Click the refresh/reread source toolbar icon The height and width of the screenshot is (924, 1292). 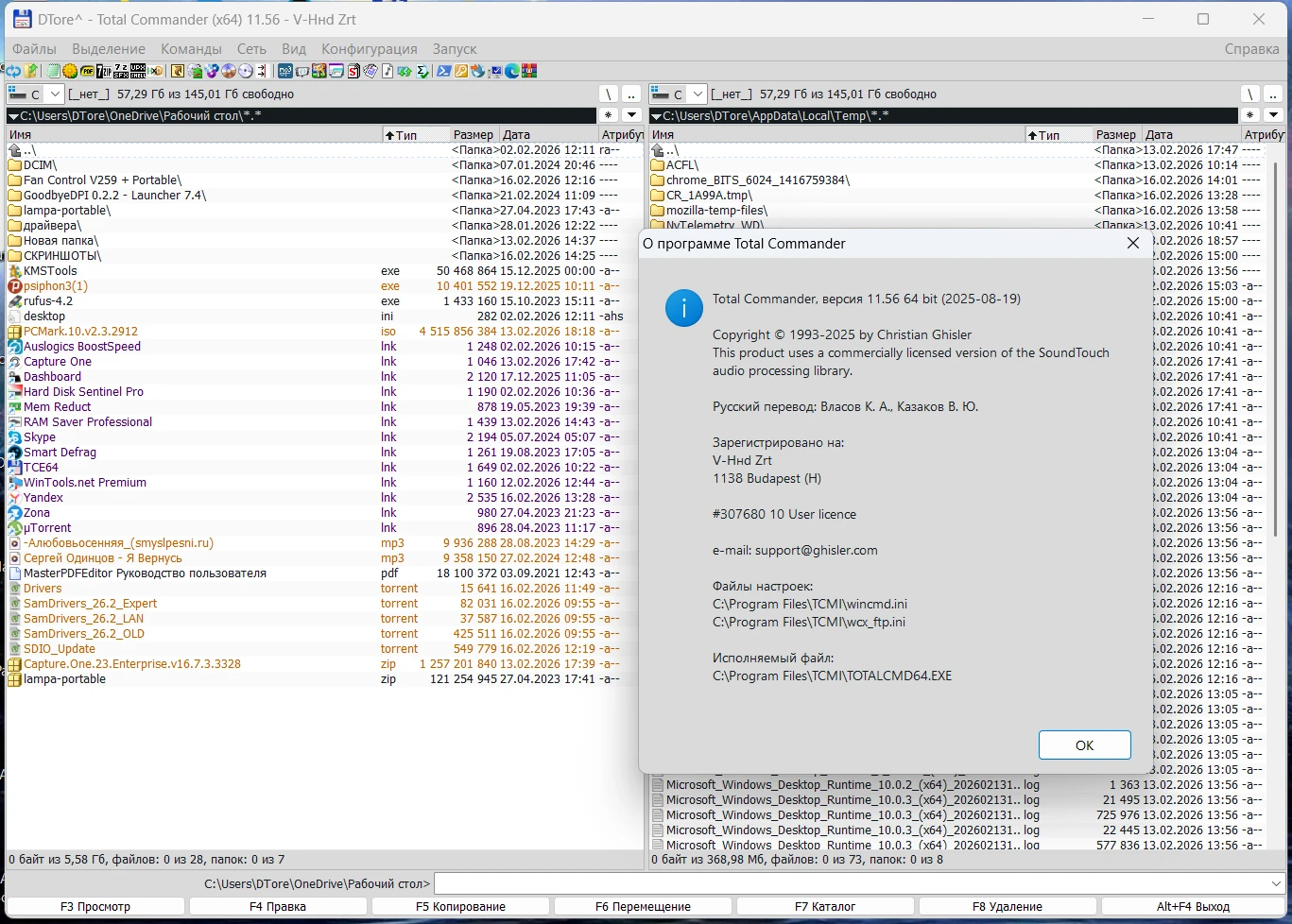tap(13, 71)
